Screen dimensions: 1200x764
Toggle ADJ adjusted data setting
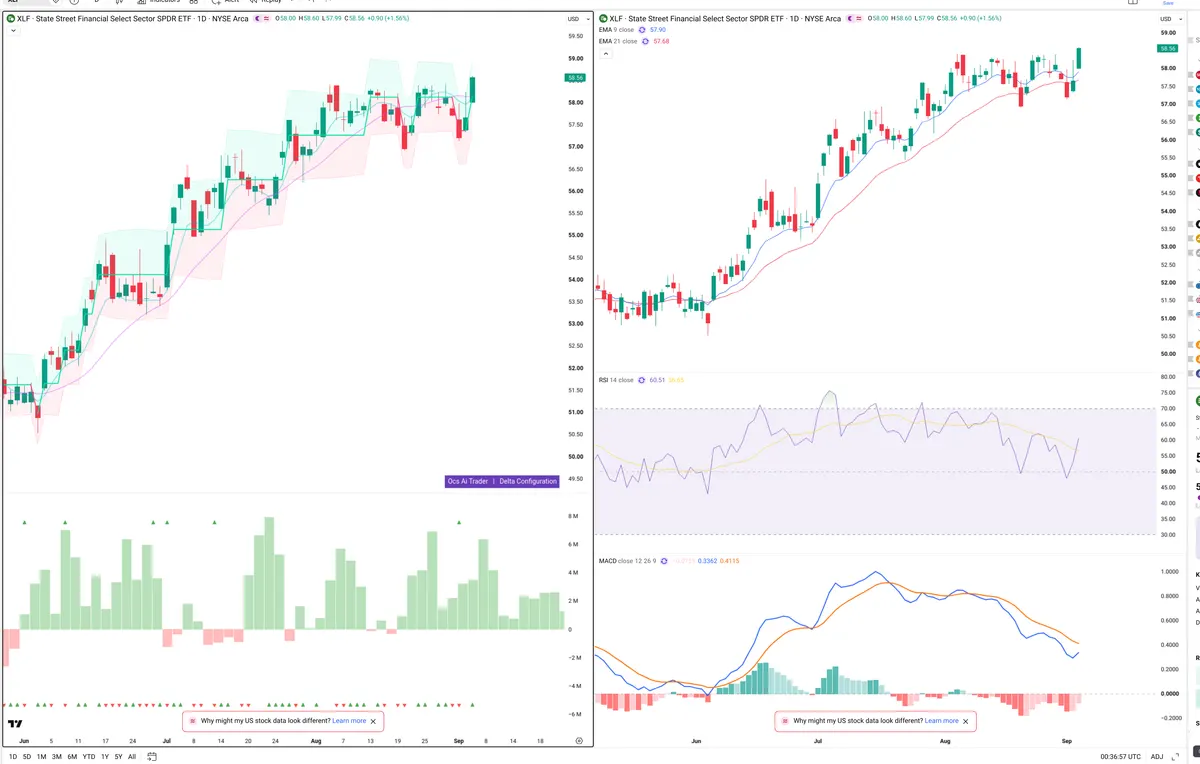[x=1157, y=756]
